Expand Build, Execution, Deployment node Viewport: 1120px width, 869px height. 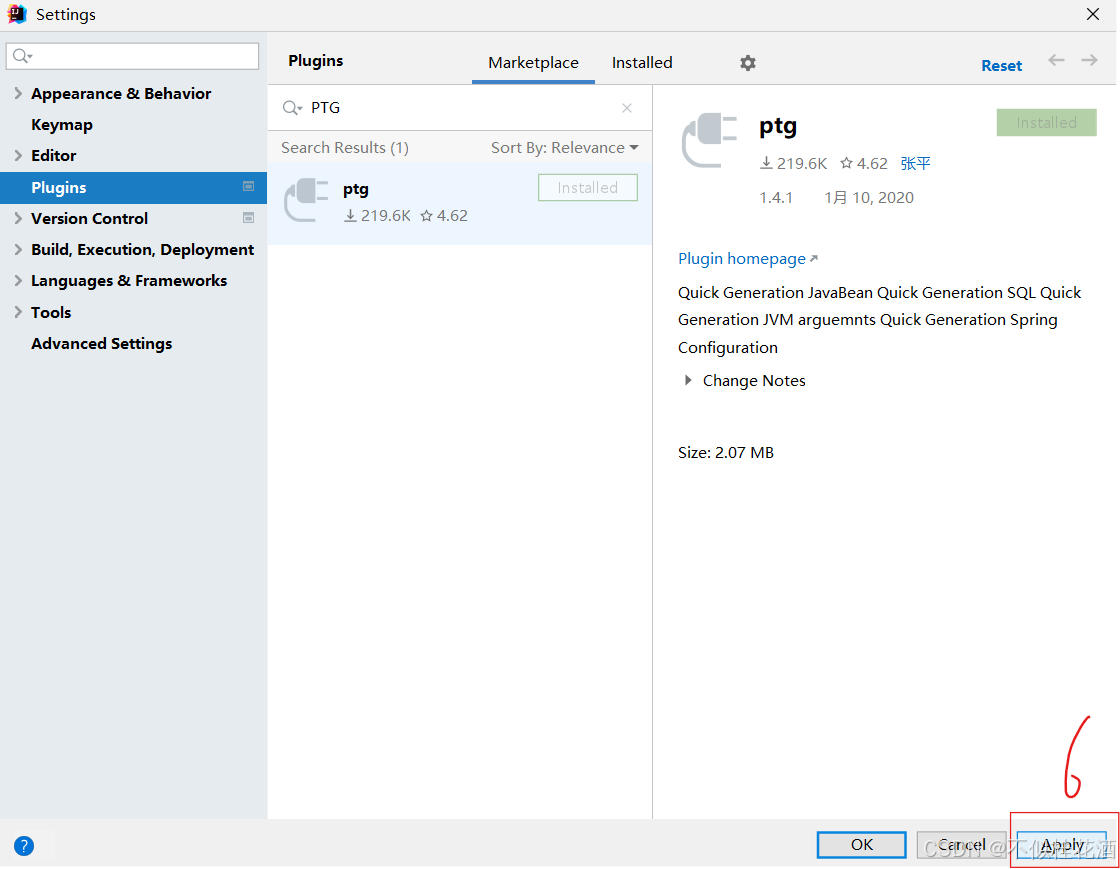(x=18, y=249)
